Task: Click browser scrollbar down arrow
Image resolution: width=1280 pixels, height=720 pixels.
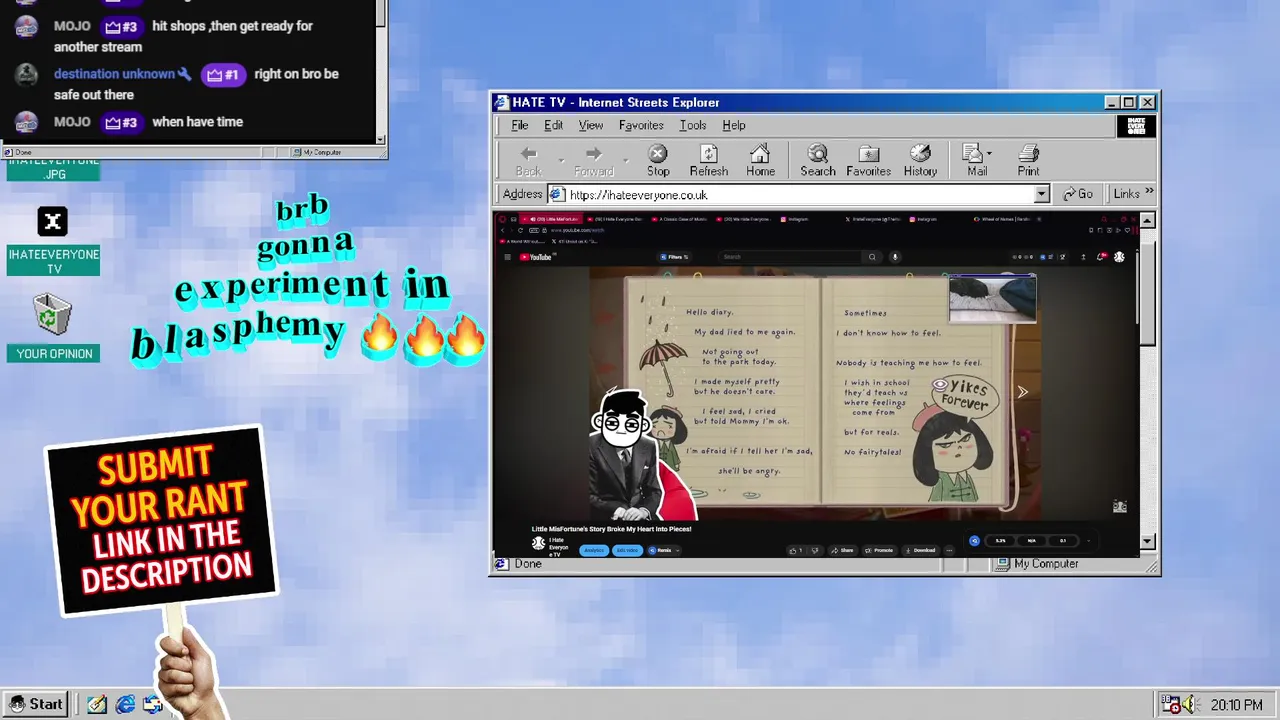Action: (1147, 541)
